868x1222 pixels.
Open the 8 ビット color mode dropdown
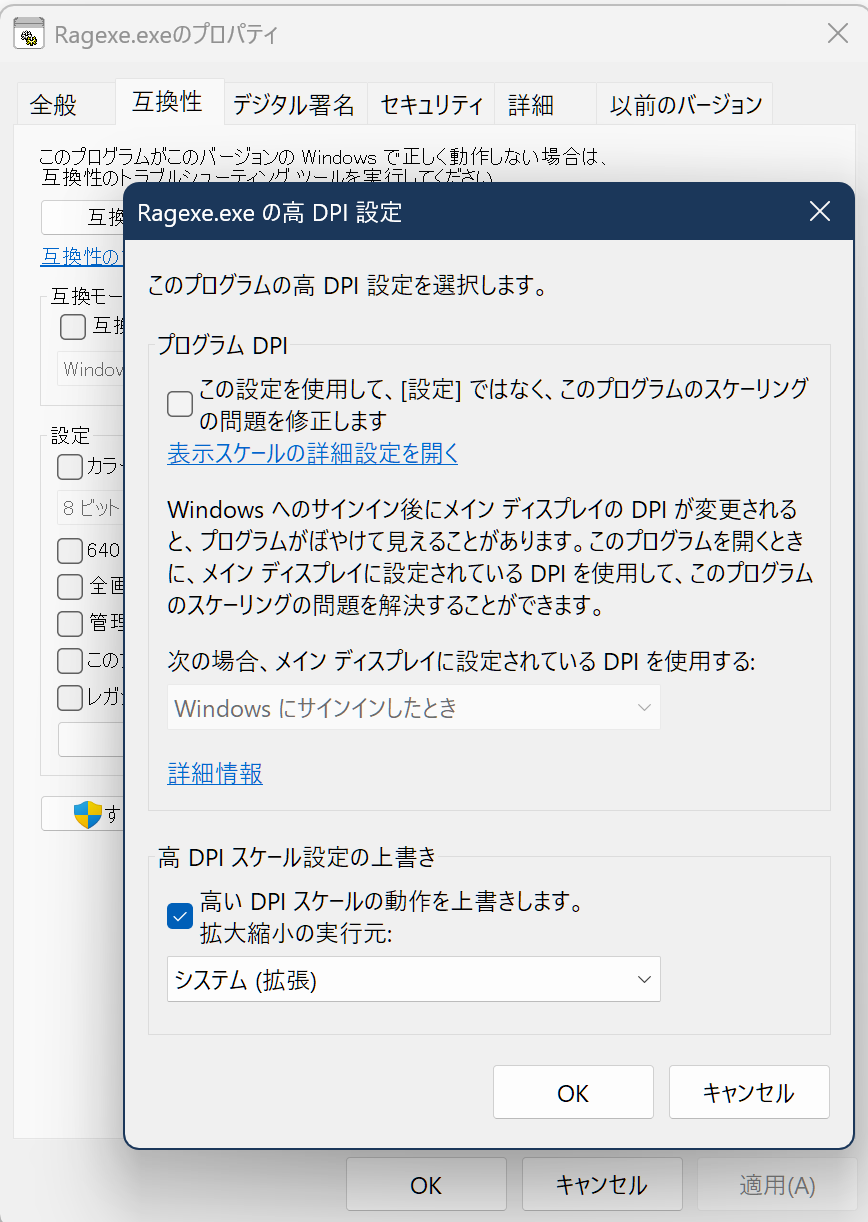click(x=90, y=508)
